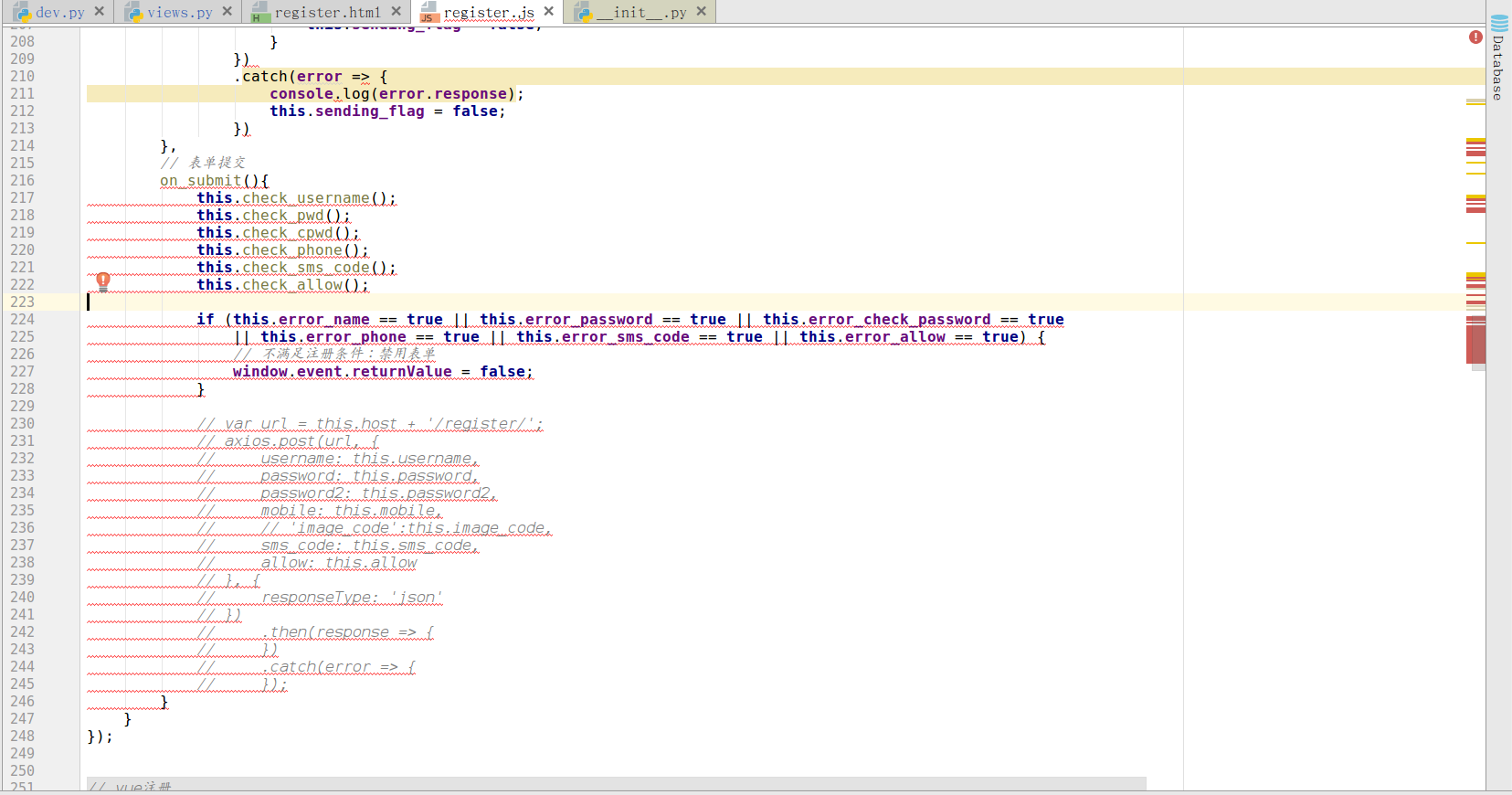Close the __init__.py tab
This screenshot has width=1512, height=795.
coord(702,12)
